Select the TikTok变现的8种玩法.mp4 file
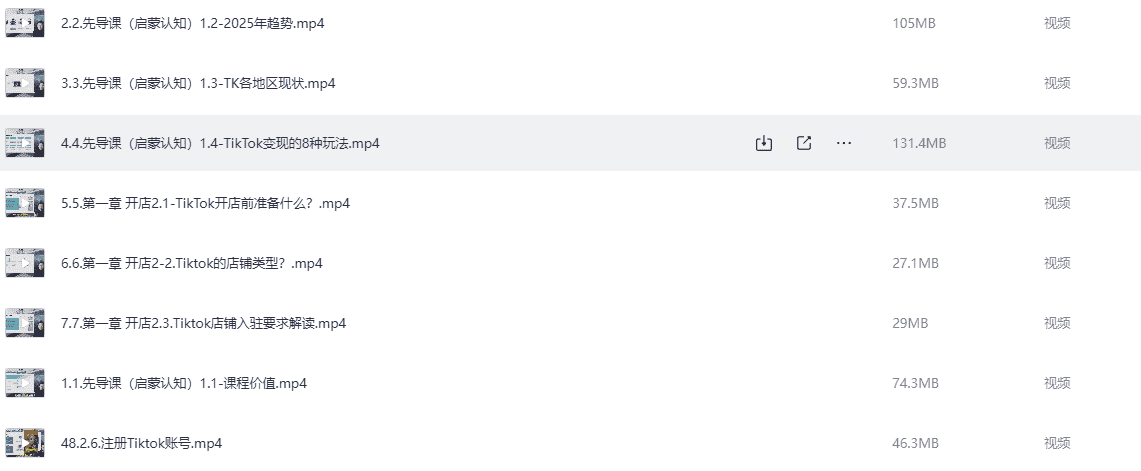Image resolution: width=1141 pixels, height=471 pixels. pos(220,143)
